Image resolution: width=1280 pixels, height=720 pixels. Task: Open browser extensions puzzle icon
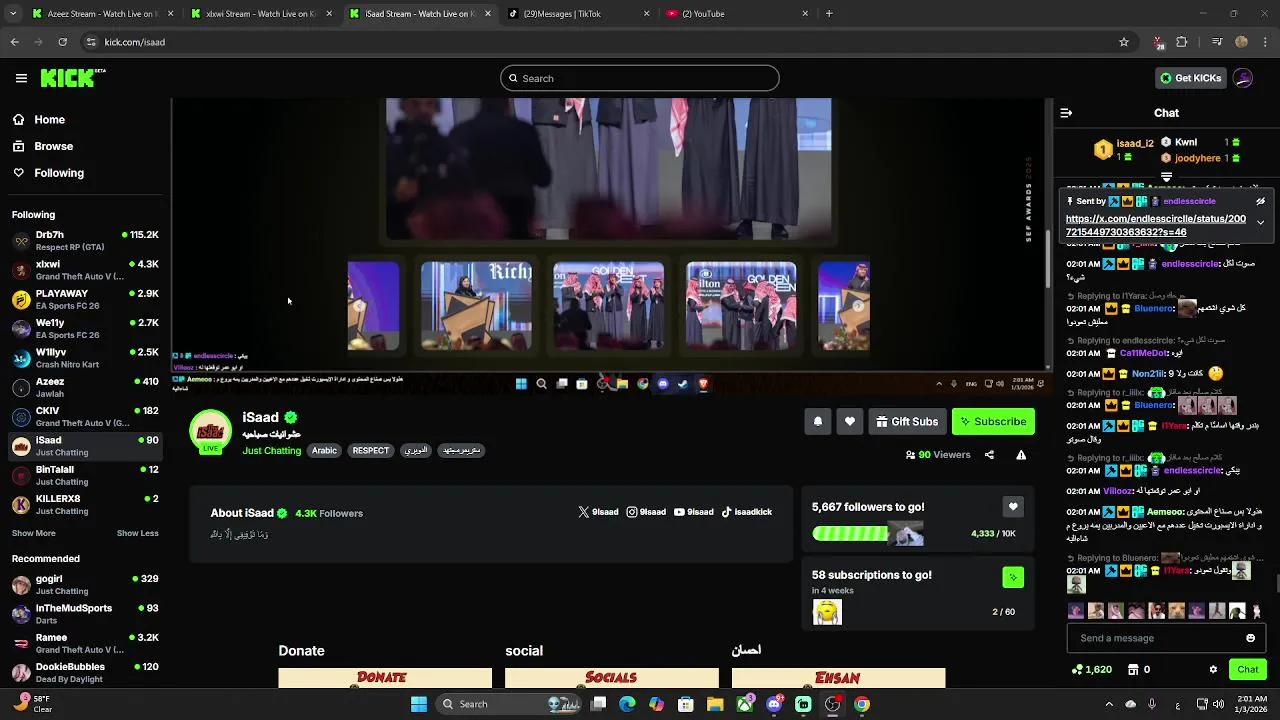tap(1182, 42)
